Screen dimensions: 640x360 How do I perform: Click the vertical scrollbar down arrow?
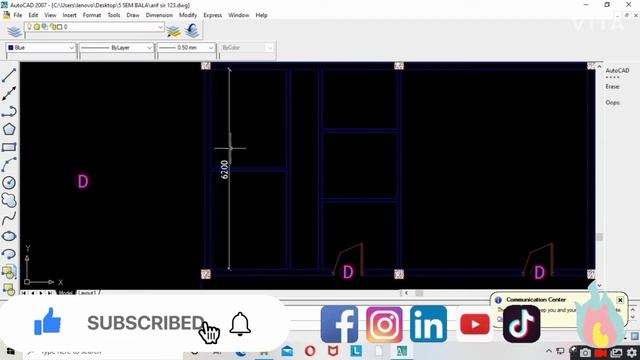point(599,285)
